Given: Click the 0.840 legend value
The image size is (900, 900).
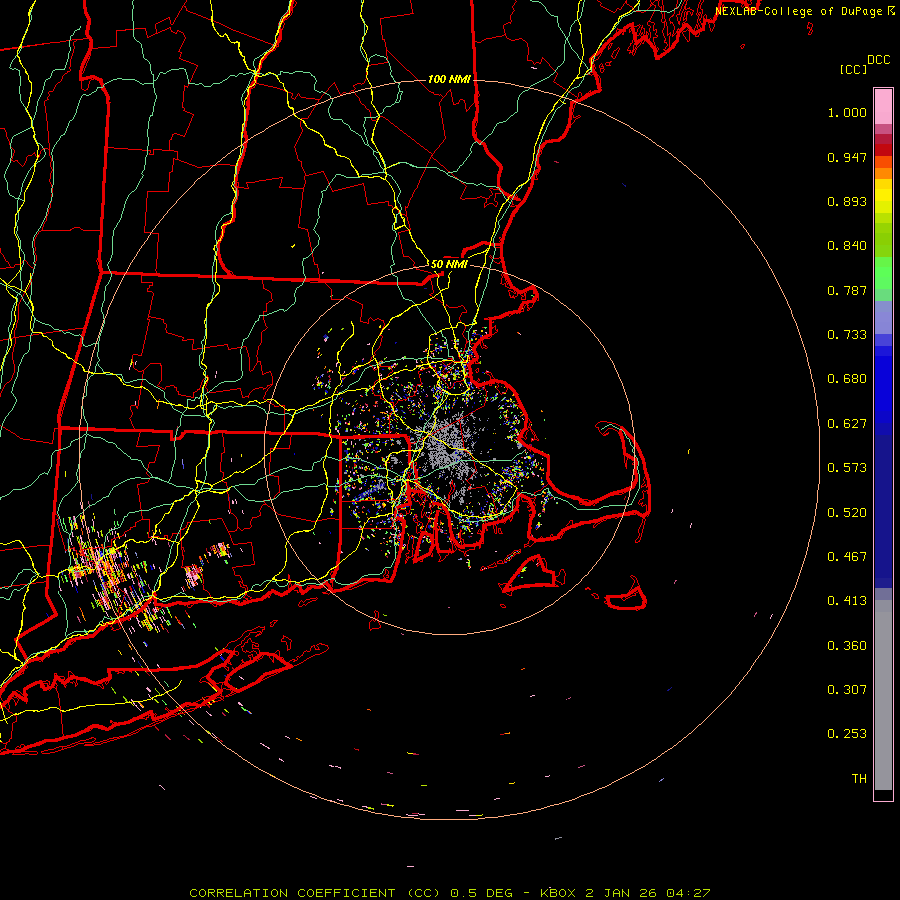Looking at the screenshot, I should click(847, 246).
